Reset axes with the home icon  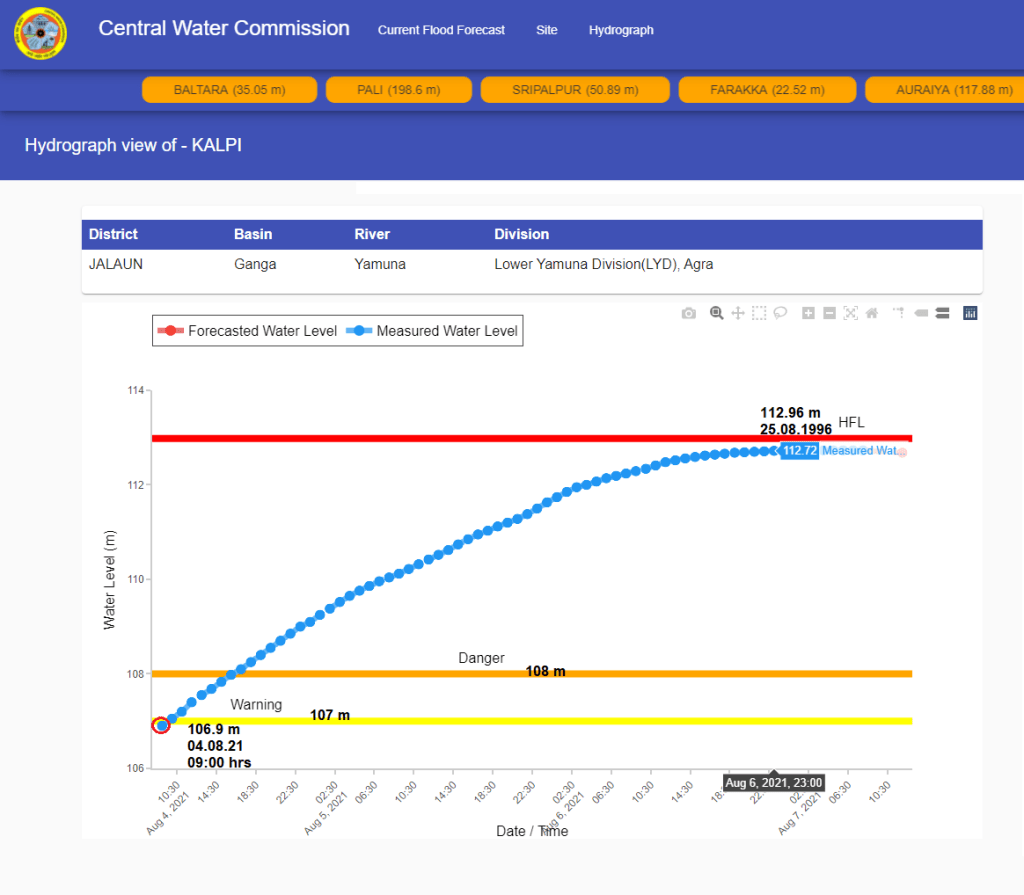pyautogui.click(x=871, y=313)
